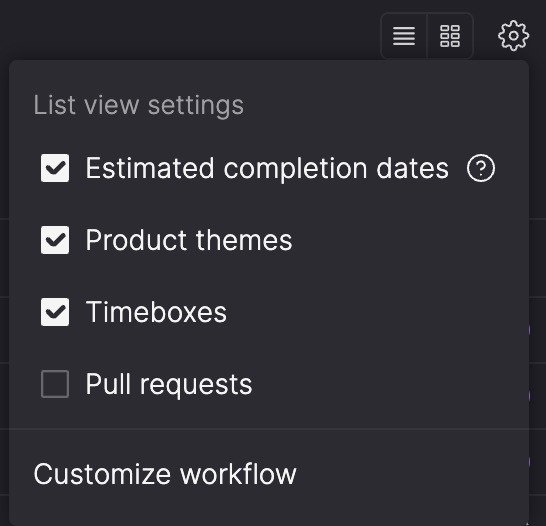Click the checkmark beside Timeboxes

[55, 312]
